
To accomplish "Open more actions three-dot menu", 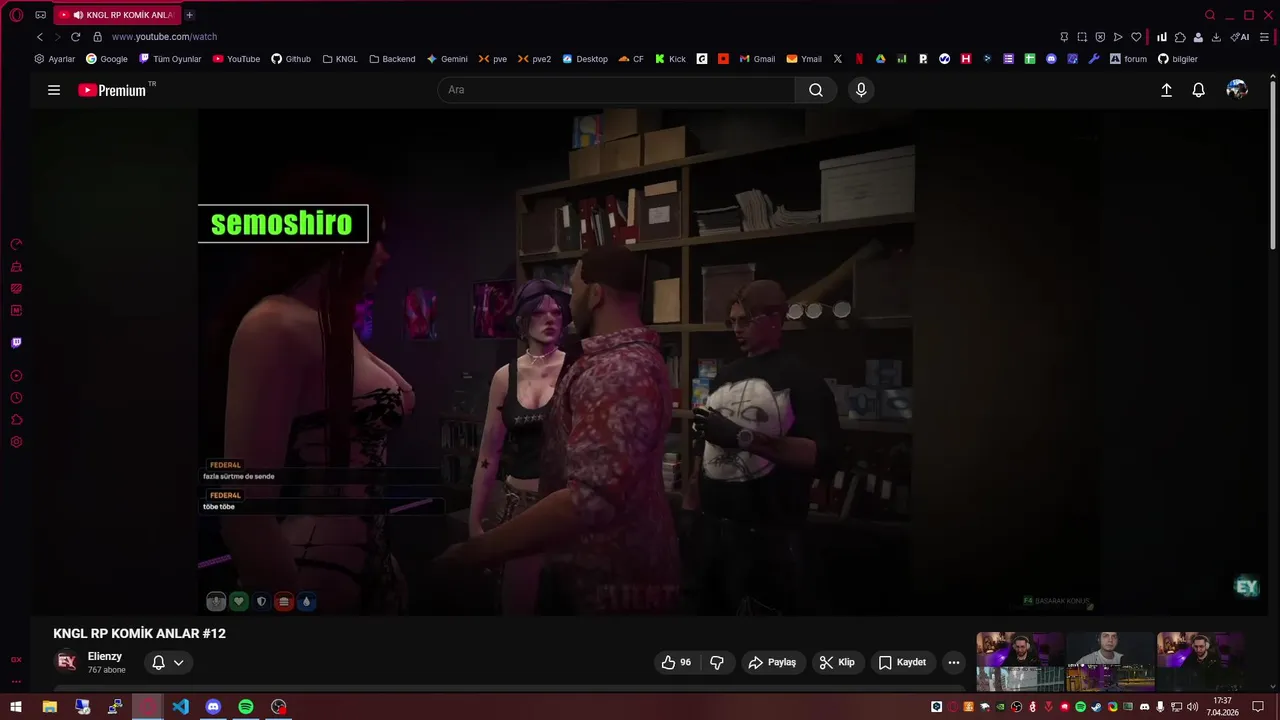I will [x=954, y=662].
